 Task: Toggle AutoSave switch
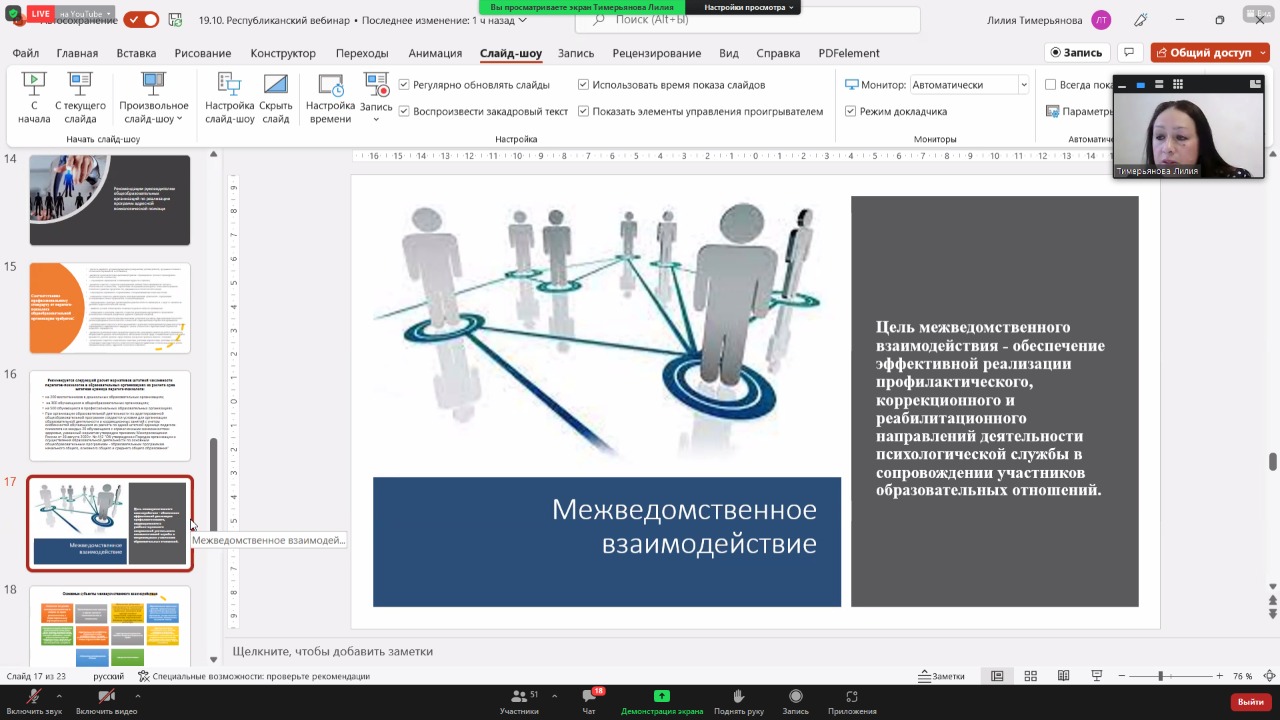[x=141, y=20]
